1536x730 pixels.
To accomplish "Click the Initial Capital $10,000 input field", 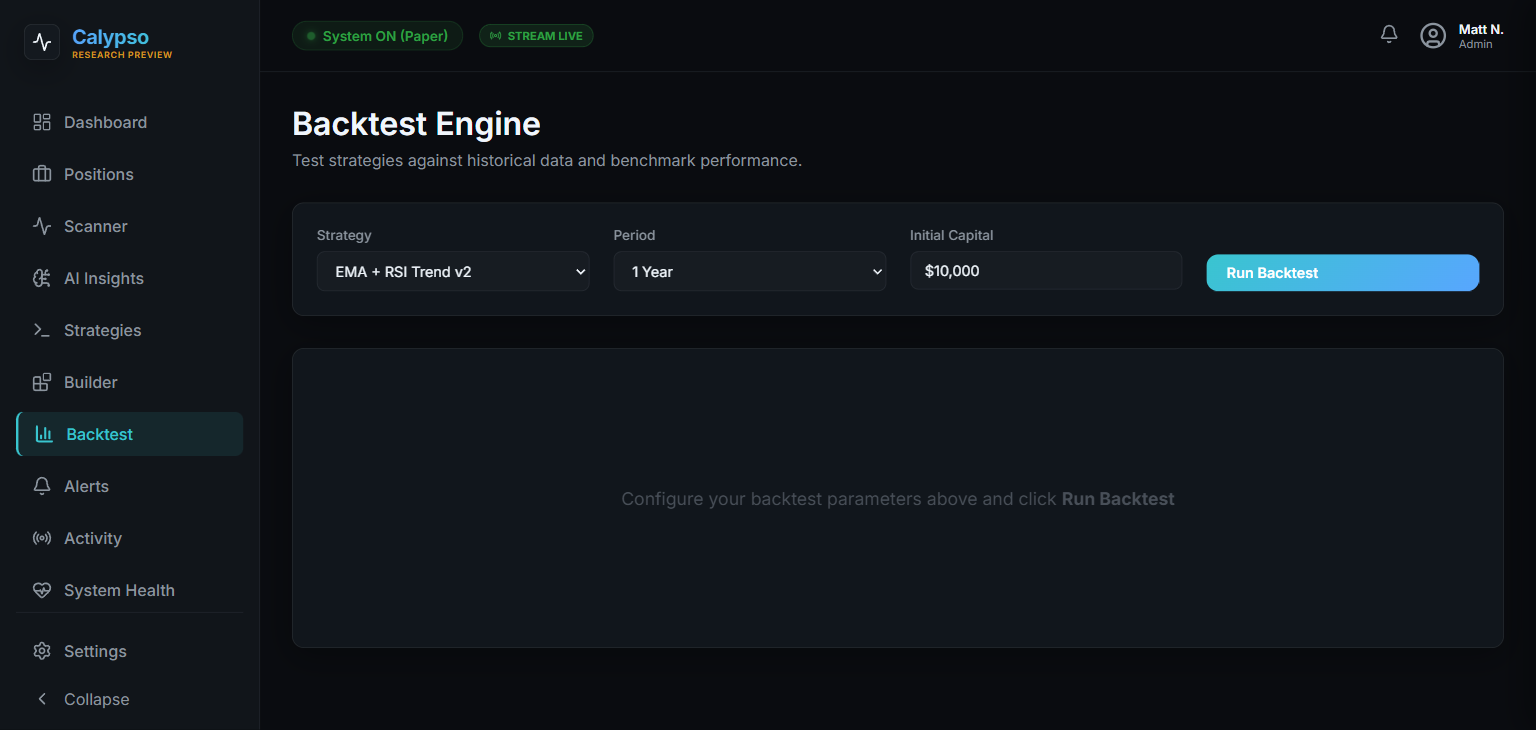I will tap(1045, 270).
